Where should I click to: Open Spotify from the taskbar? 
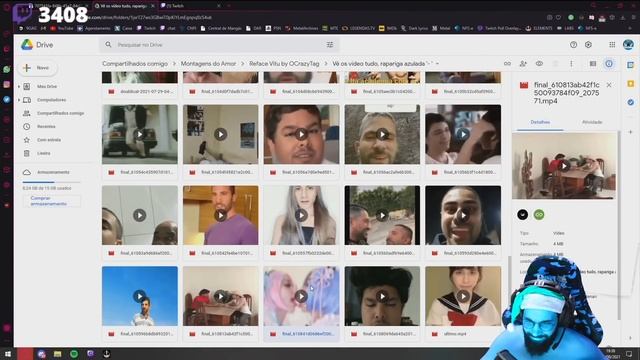[74, 354]
